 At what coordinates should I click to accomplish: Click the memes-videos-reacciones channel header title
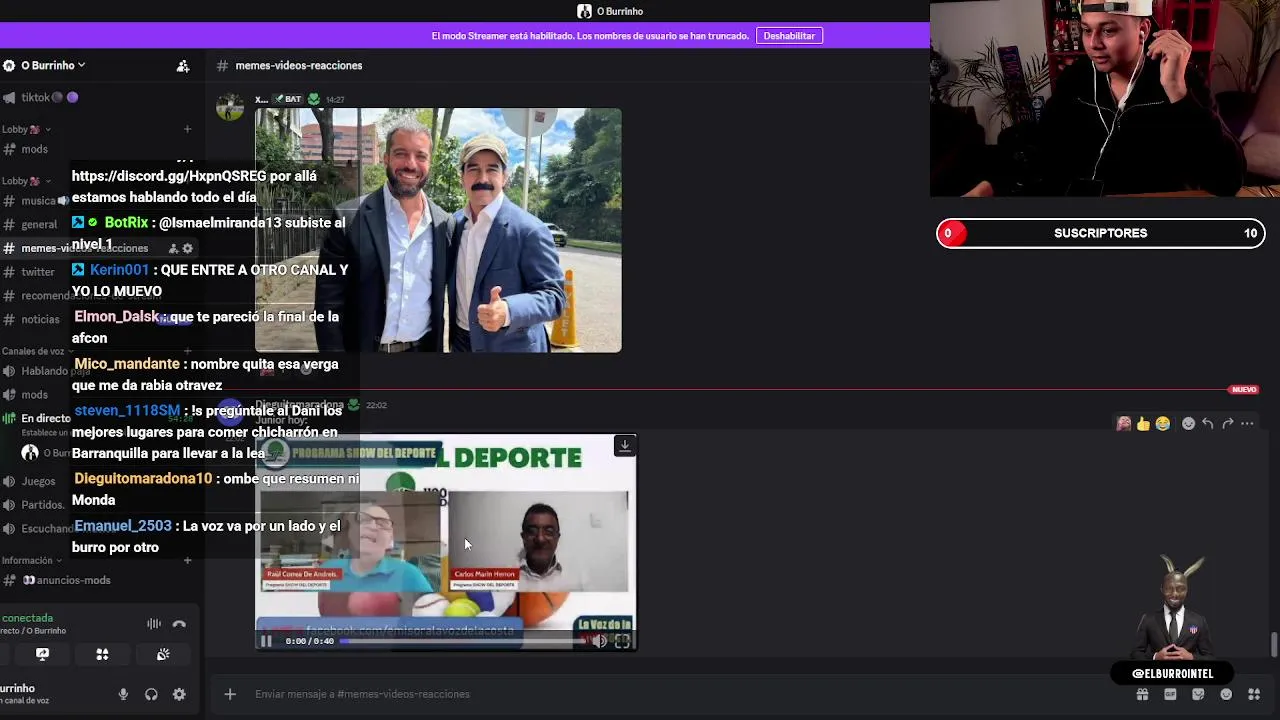tap(299, 65)
